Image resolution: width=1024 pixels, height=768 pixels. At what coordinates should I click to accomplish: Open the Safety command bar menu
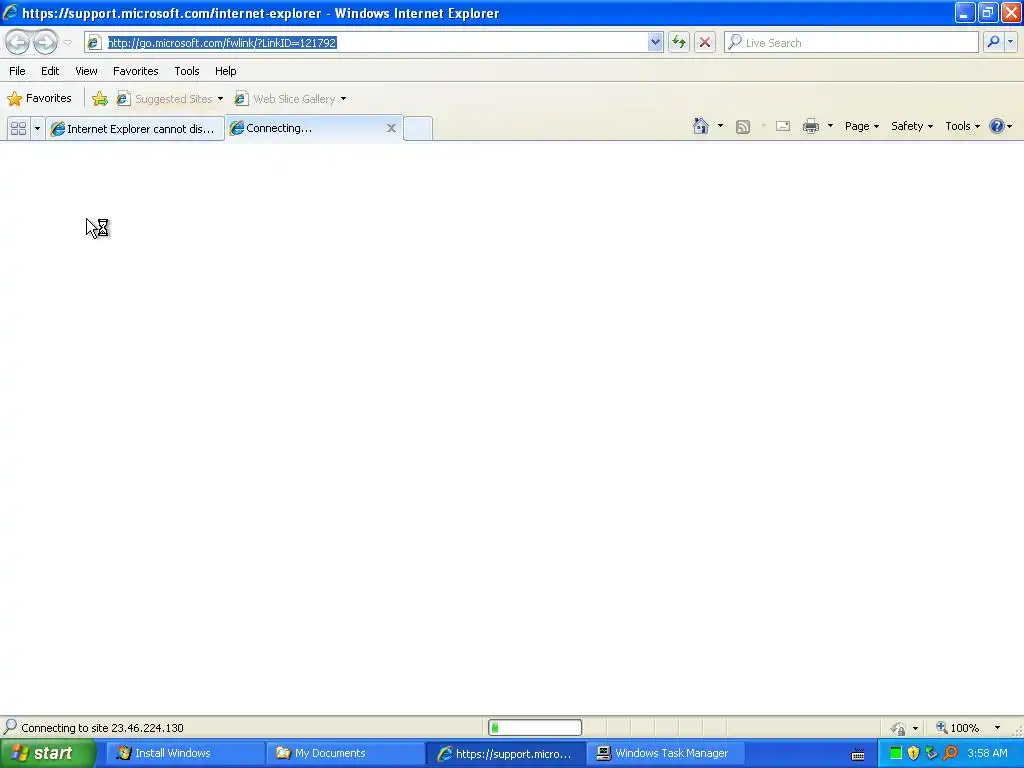pos(912,126)
